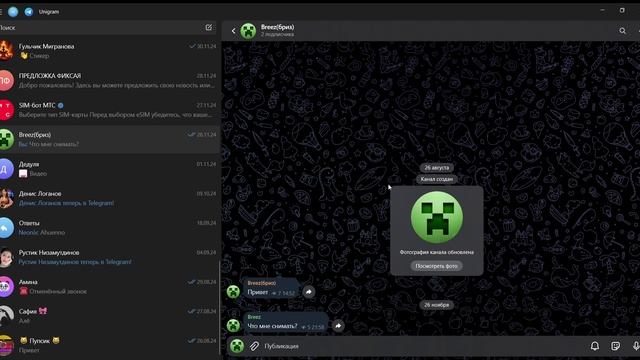Open search in the Breez channel
Screen dimensions: 640x360
[622, 31]
